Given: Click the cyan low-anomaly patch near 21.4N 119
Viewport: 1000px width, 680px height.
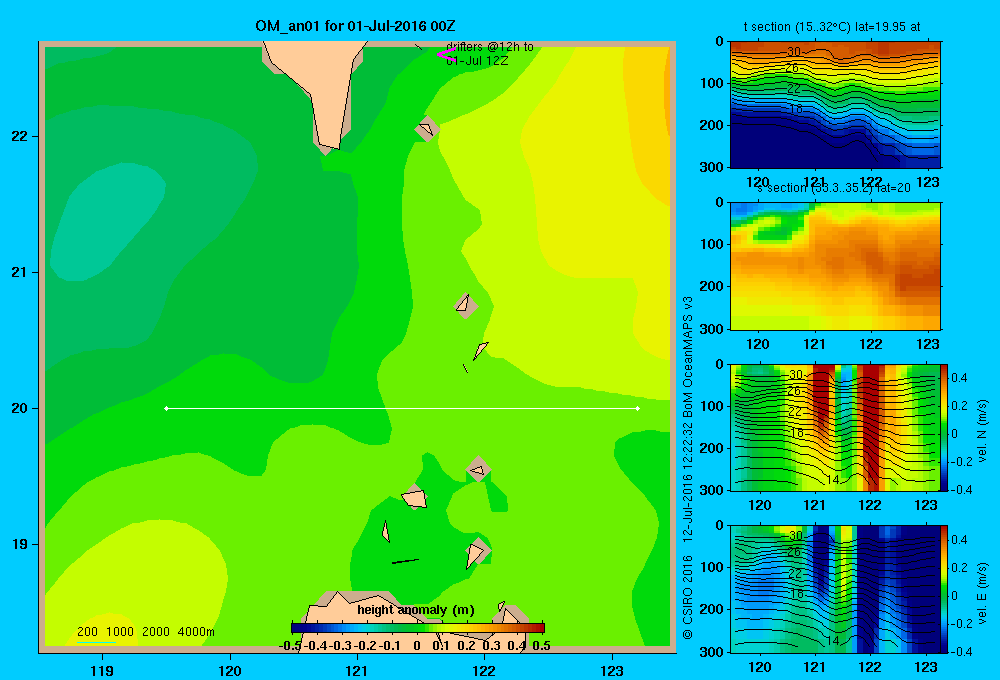Looking at the screenshot, I should [x=107, y=222].
